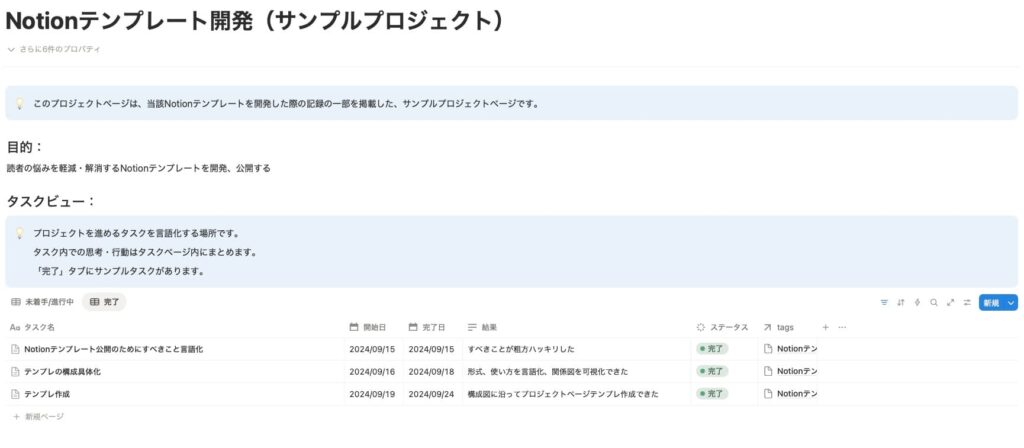Open the テンプレ作成 task page
The image size is (1024, 448).
click(47, 394)
